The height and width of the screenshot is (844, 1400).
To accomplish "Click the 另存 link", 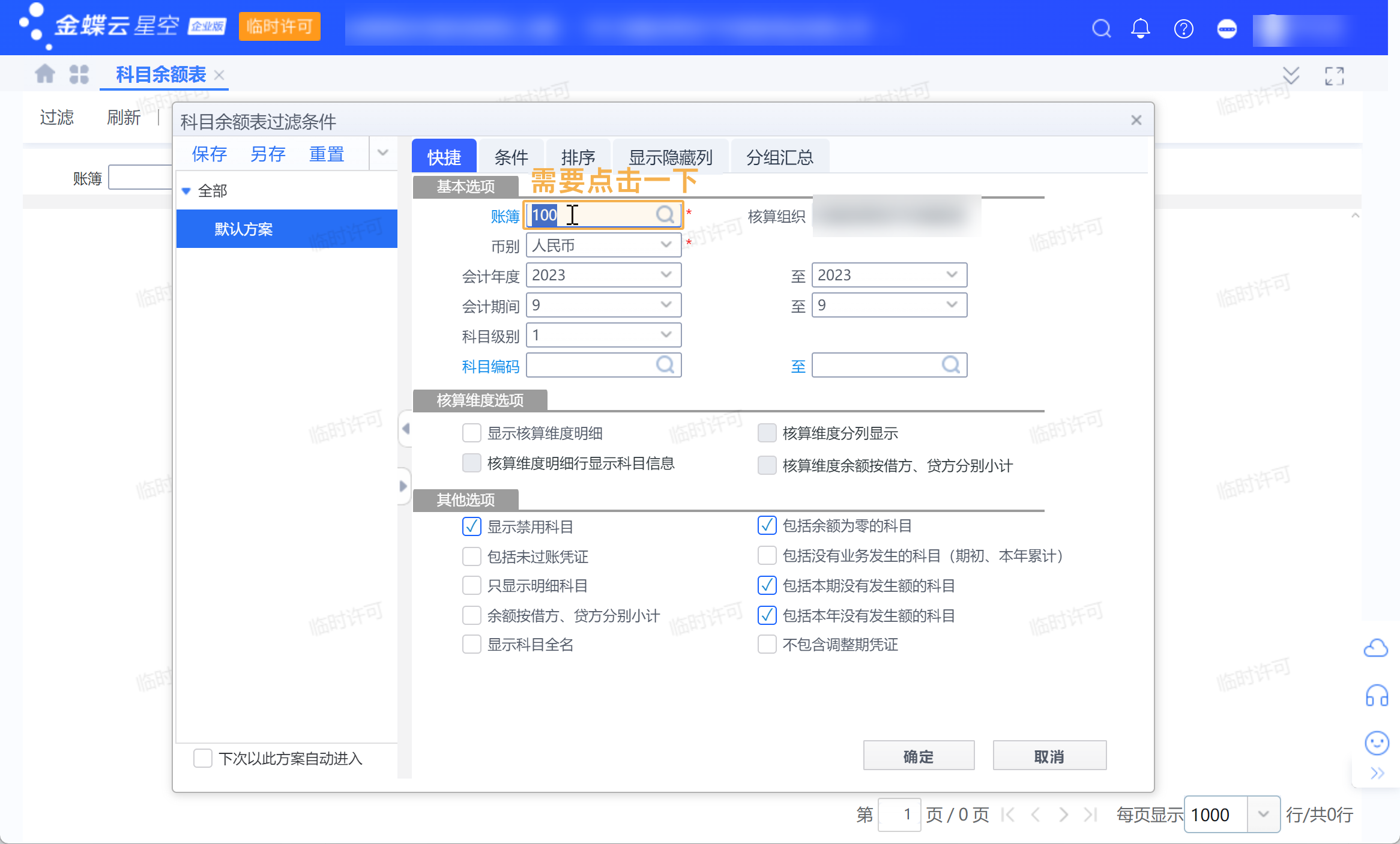I will point(268,154).
